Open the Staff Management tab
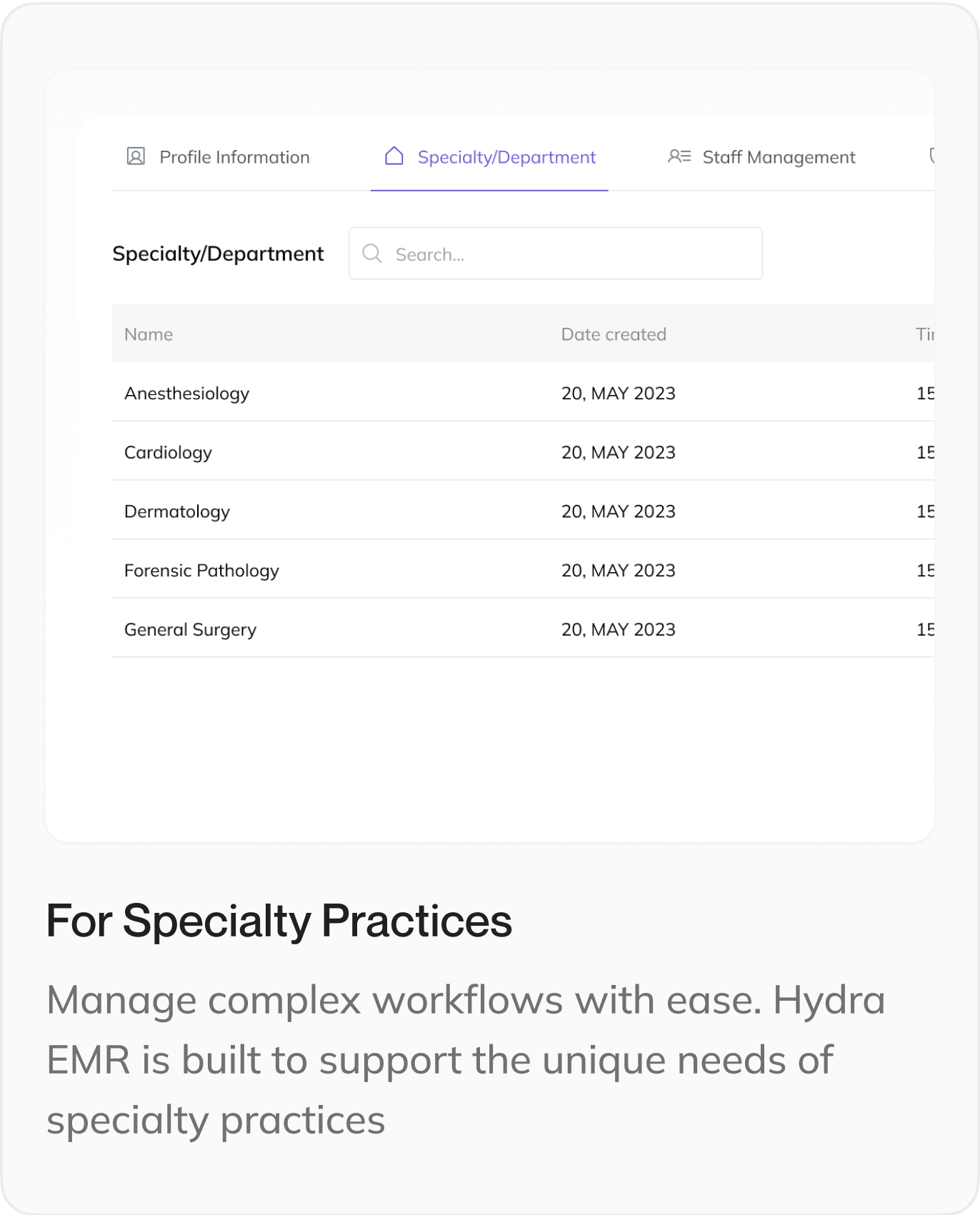 click(x=779, y=157)
